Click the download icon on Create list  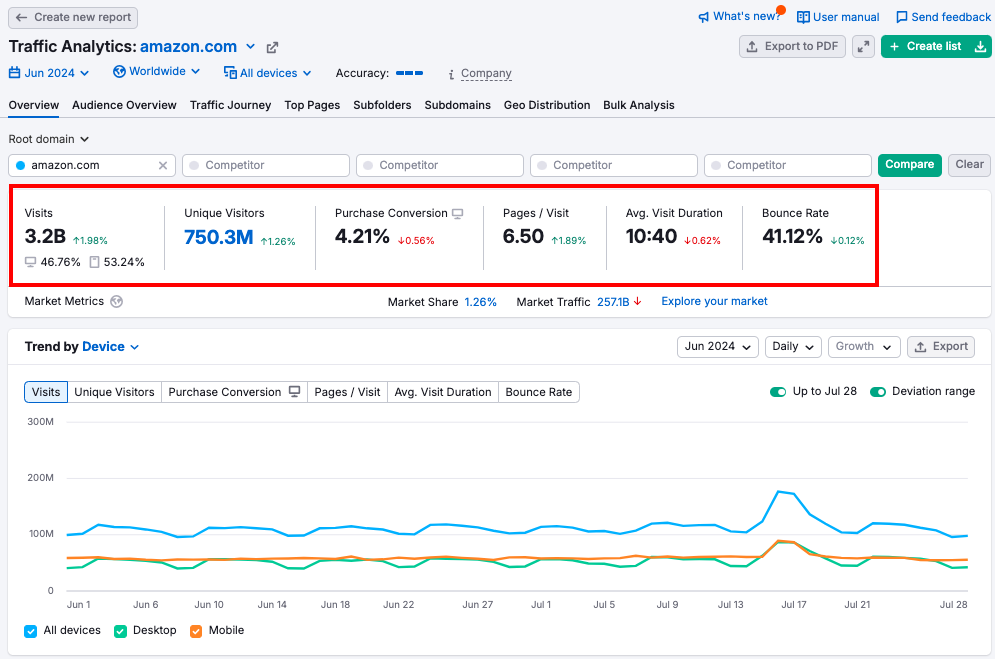pyautogui.click(x=979, y=47)
